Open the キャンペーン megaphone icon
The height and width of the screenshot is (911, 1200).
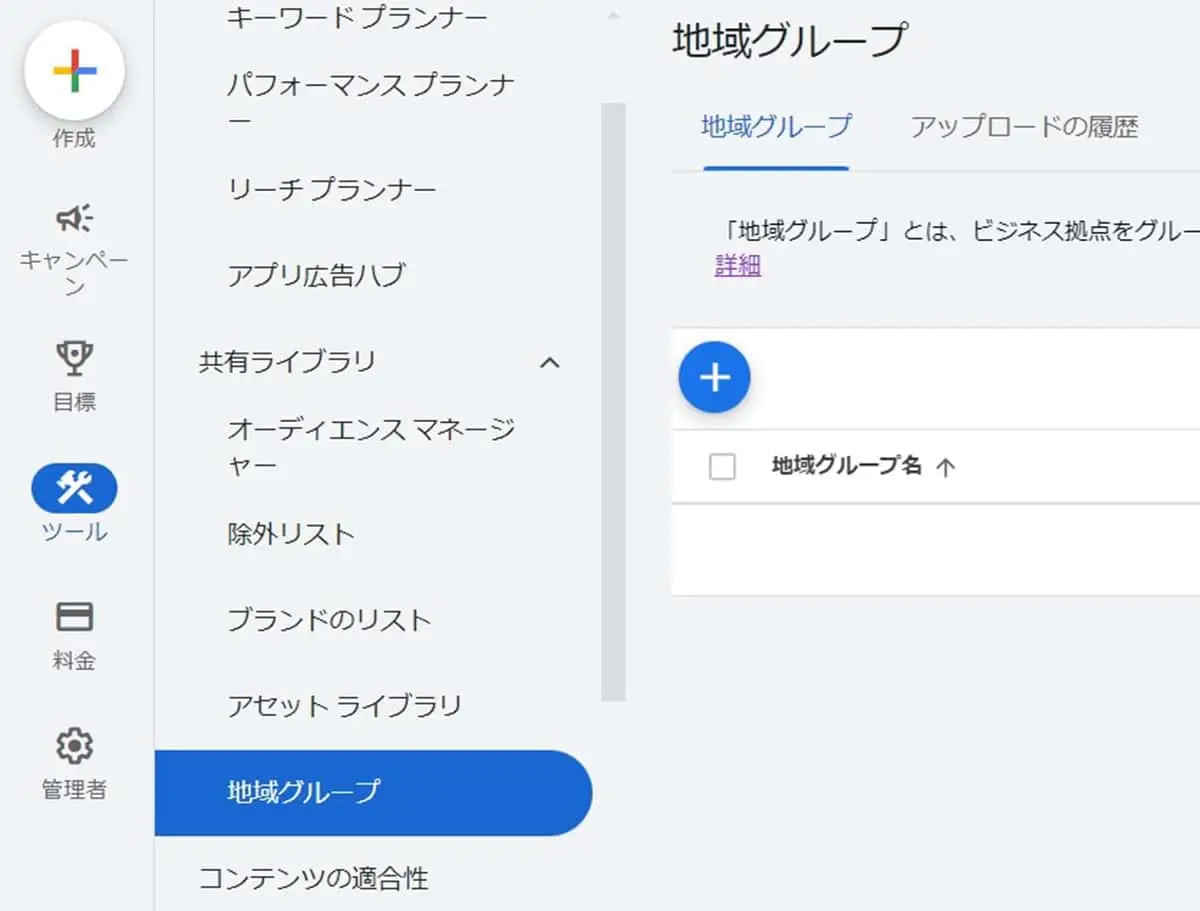pos(73,218)
